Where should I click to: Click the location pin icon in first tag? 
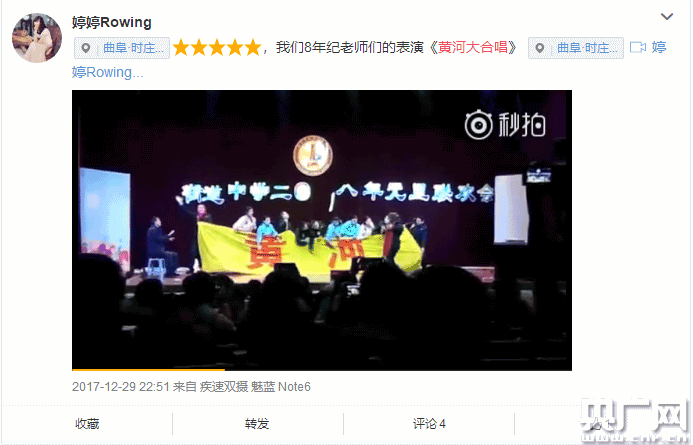pyautogui.click(x=86, y=48)
